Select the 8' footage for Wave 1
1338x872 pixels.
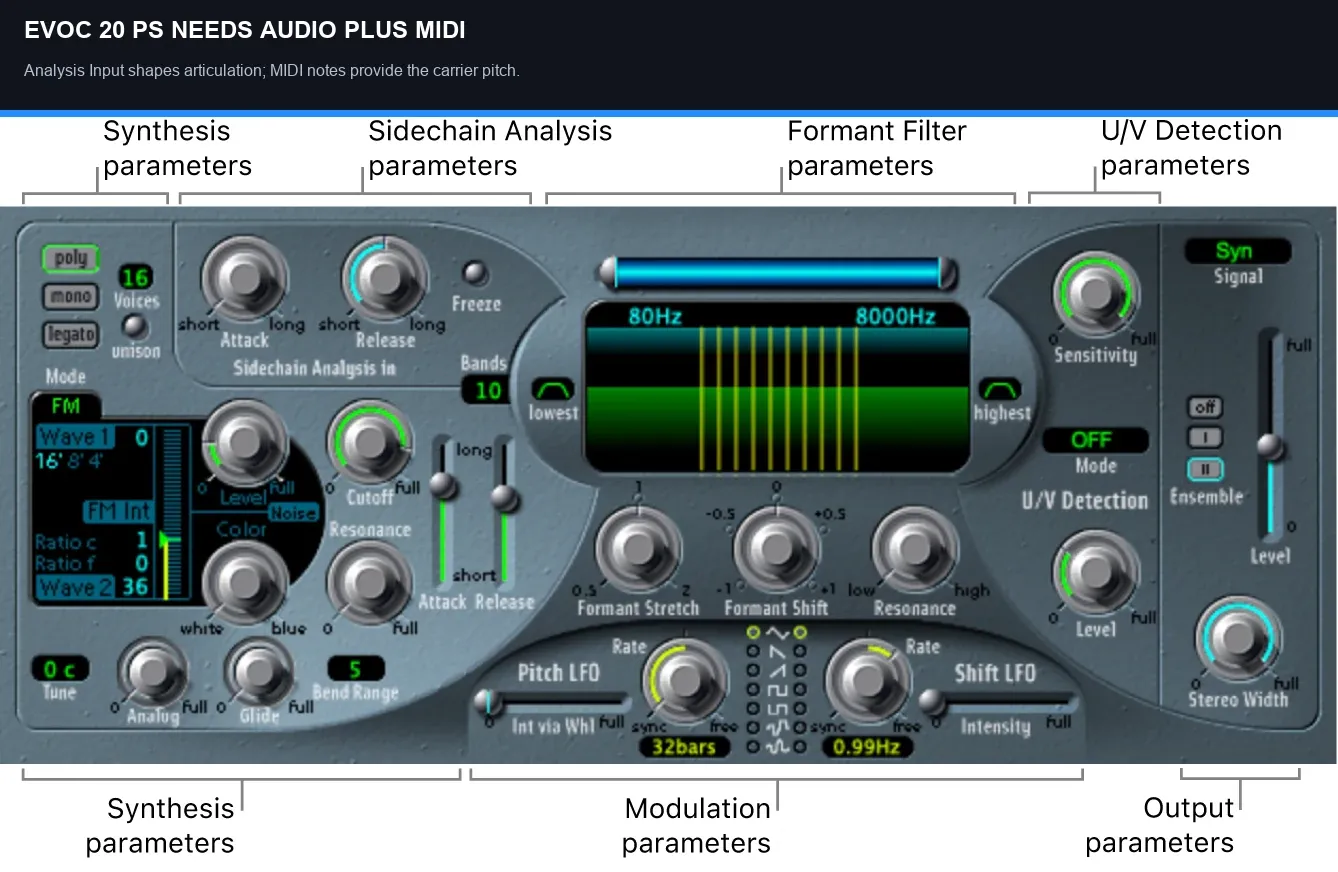(x=73, y=463)
